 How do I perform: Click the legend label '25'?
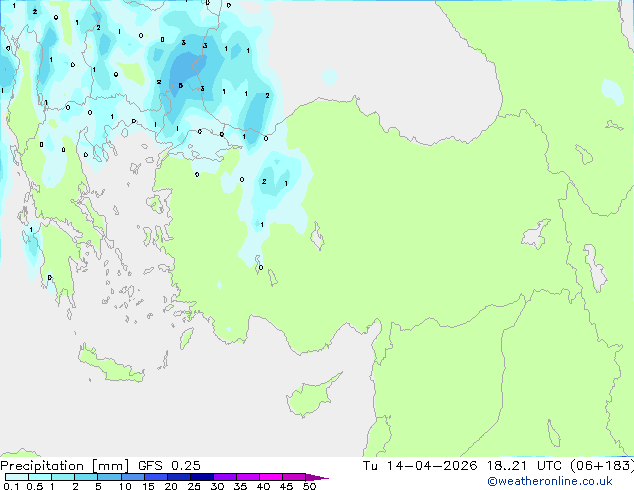click(x=194, y=486)
